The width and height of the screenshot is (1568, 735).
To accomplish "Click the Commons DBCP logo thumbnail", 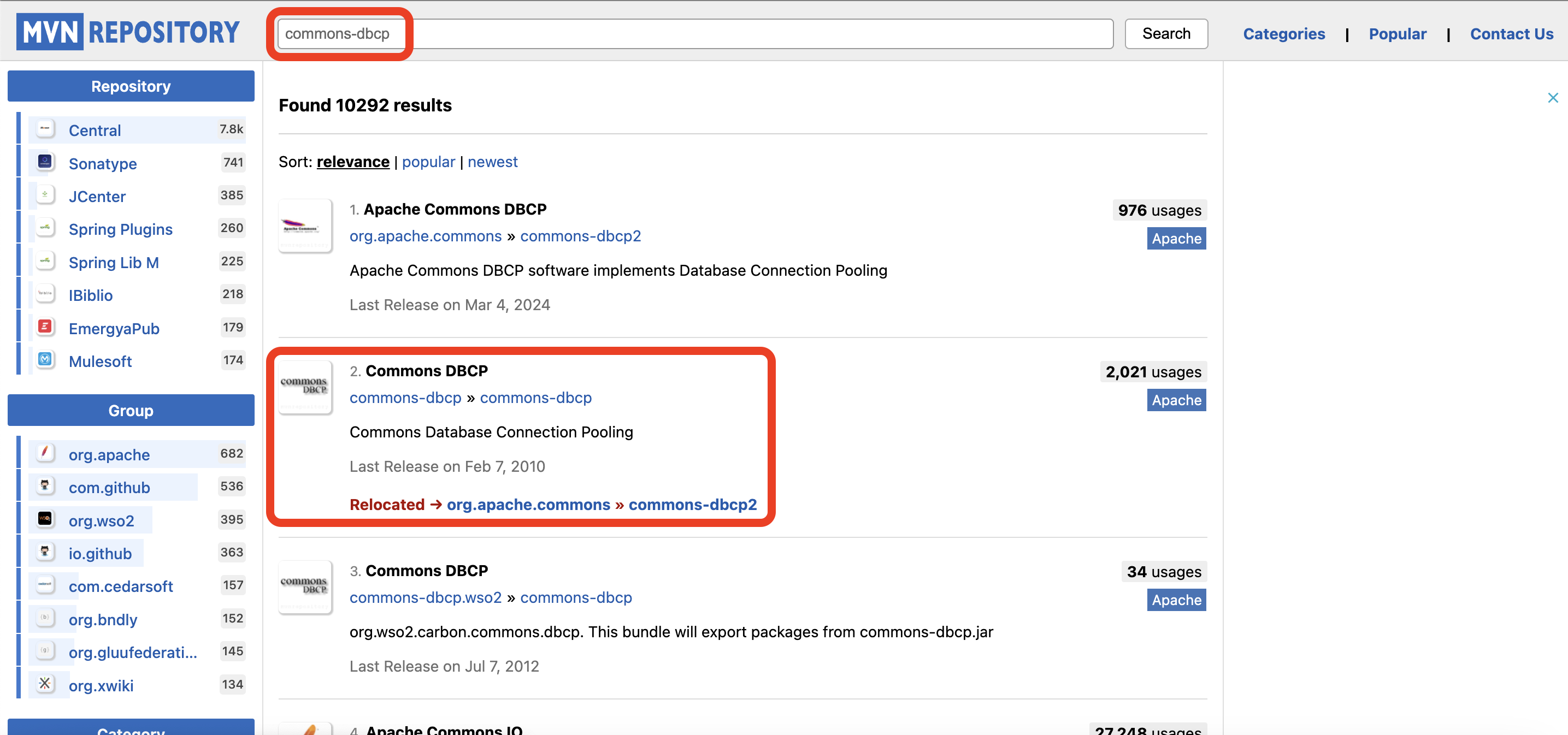I will click(305, 387).
